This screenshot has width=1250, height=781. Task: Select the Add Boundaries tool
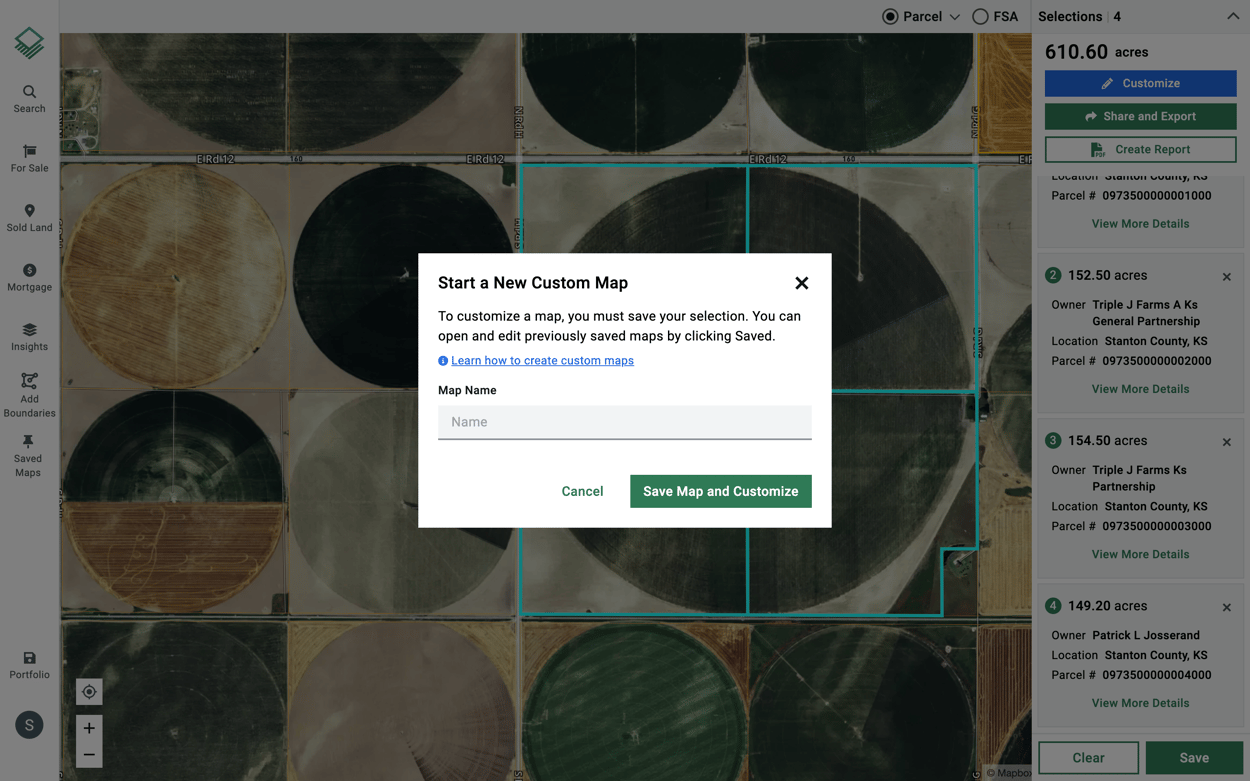(29, 393)
